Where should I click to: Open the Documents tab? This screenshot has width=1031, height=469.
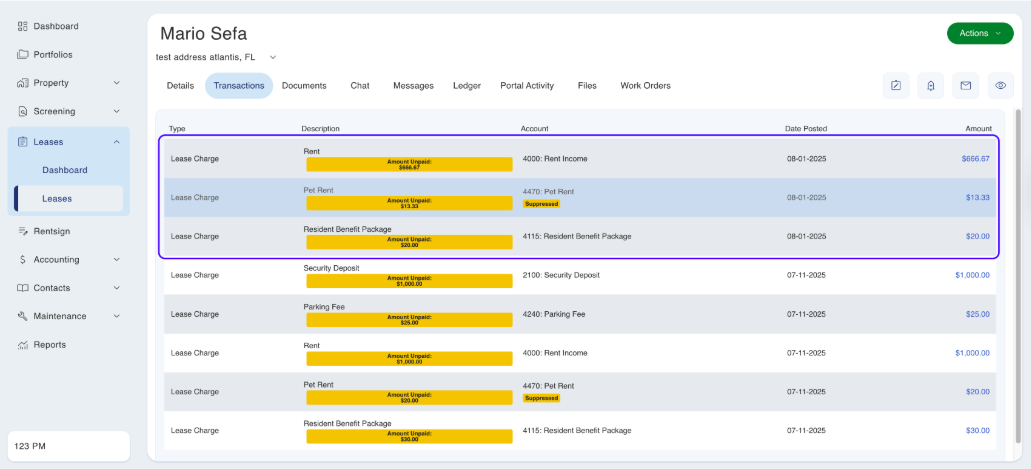[x=304, y=86]
